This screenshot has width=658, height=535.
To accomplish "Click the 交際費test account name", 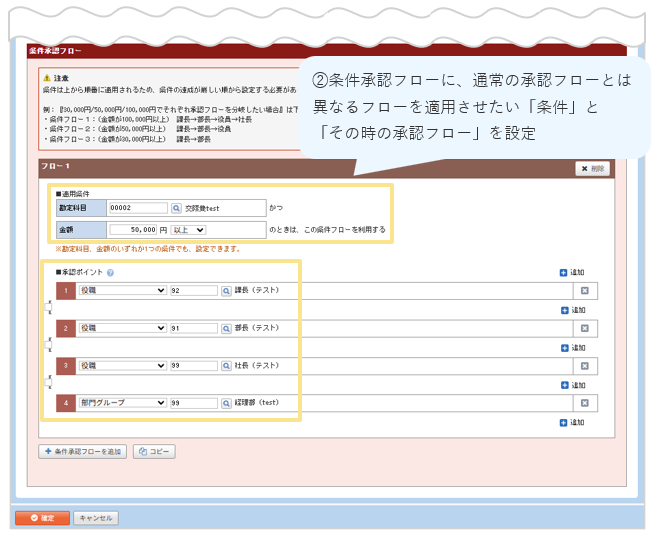I will click(202, 208).
